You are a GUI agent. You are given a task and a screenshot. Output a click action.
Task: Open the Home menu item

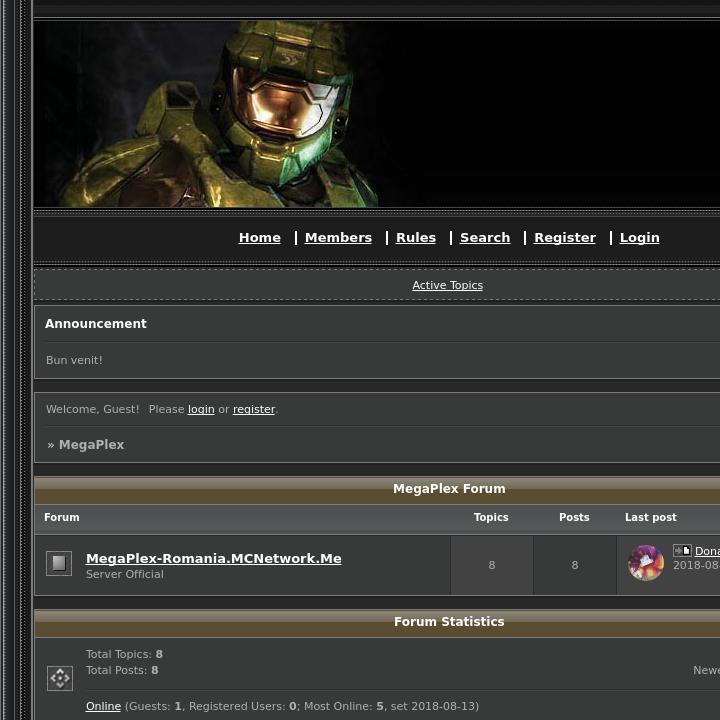click(x=259, y=238)
